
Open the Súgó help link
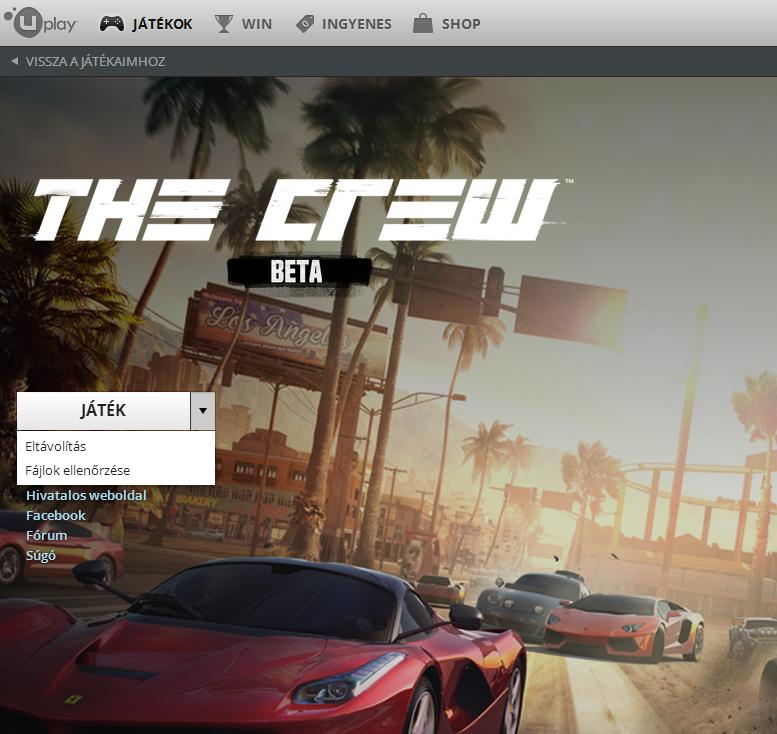coord(41,555)
